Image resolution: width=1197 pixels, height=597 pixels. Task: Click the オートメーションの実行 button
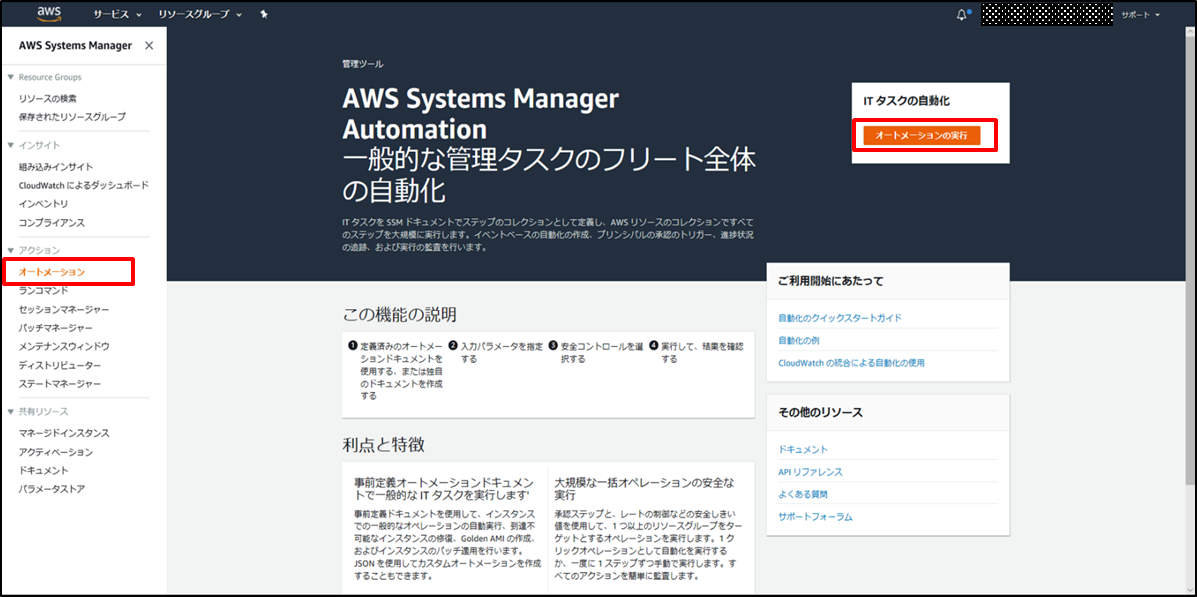tap(921, 135)
